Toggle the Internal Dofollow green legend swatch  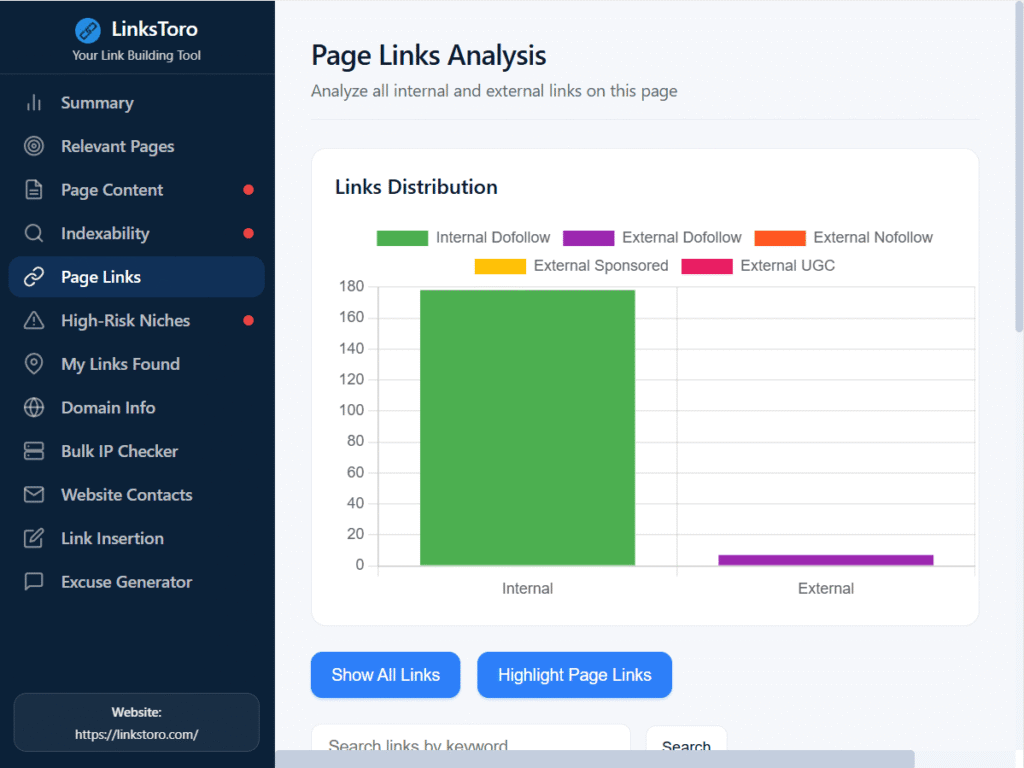402,238
